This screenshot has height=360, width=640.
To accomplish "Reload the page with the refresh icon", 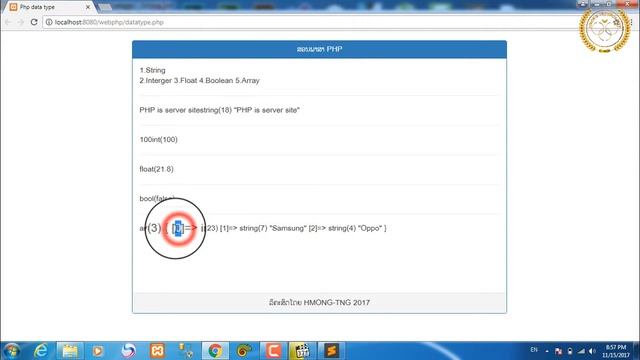I will tap(34, 22).
